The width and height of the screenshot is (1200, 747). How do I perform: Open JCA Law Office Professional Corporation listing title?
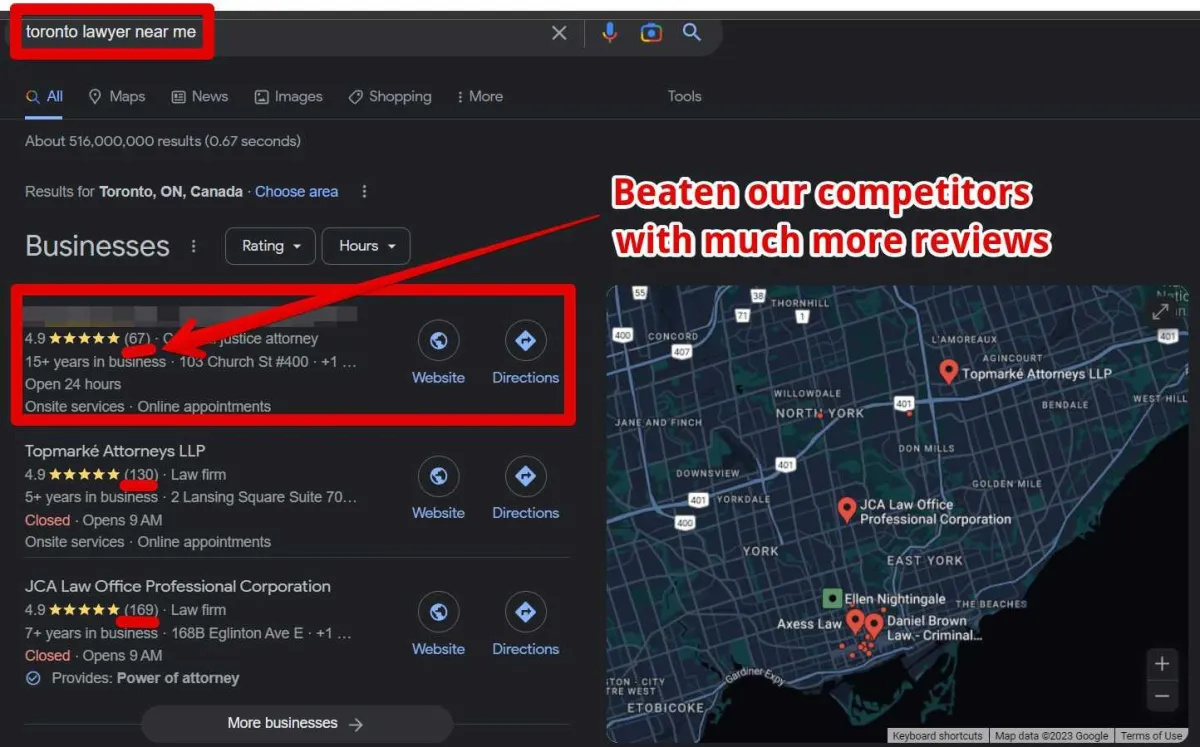[x=178, y=586]
